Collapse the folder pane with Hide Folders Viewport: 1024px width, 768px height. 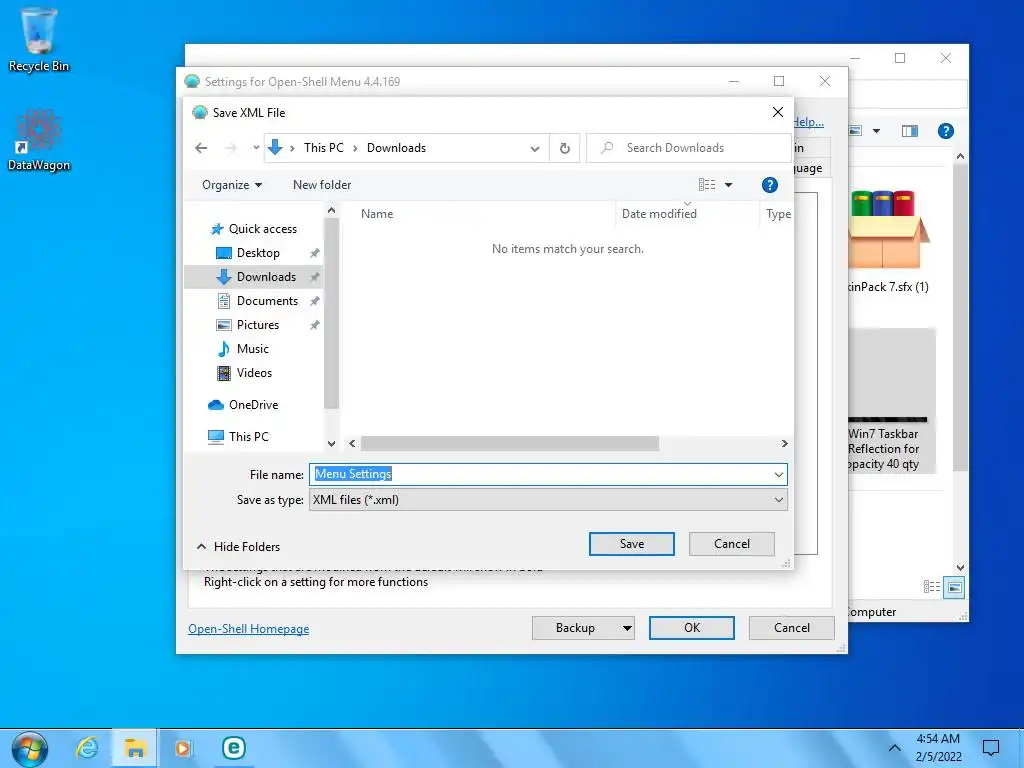238,547
